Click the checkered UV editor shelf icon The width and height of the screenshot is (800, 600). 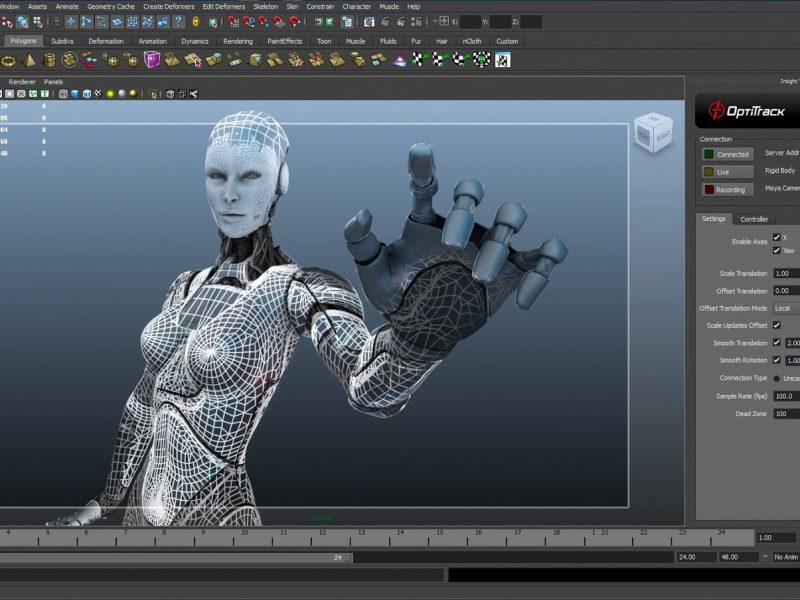pos(503,60)
